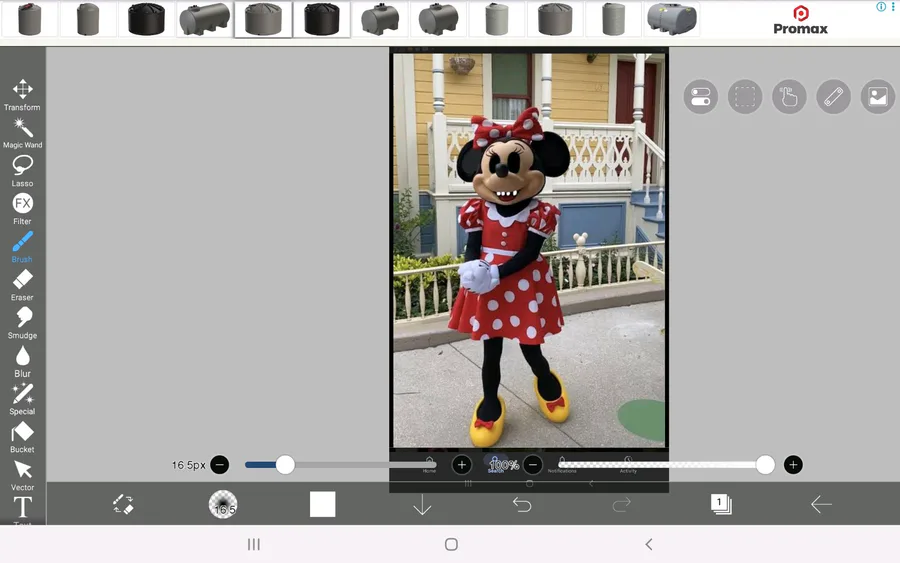Select the Bucket fill tool
Image resolution: width=900 pixels, height=563 pixels.
tap(22, 437)
